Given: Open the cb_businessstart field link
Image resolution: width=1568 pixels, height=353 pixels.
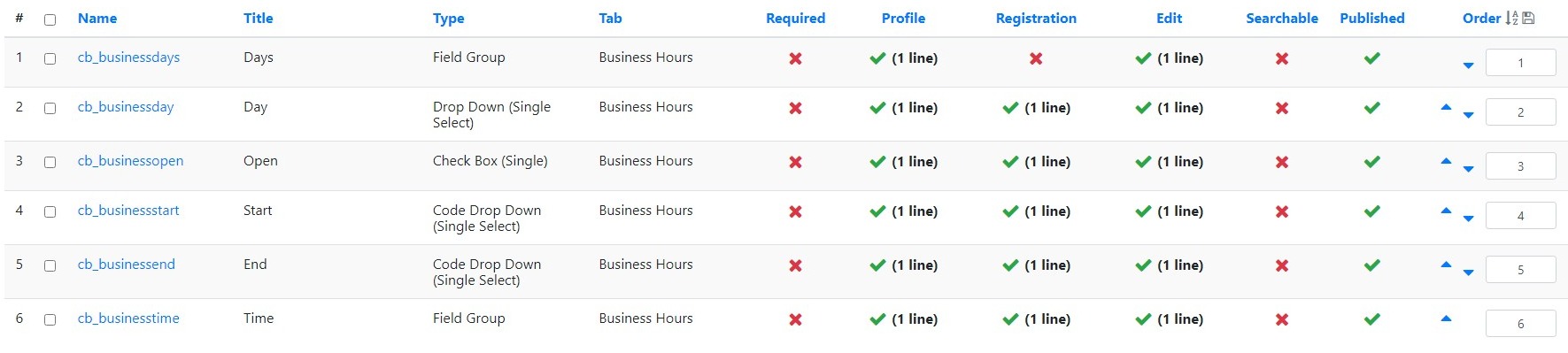Looking at the screenshot, I should point(128,211).
